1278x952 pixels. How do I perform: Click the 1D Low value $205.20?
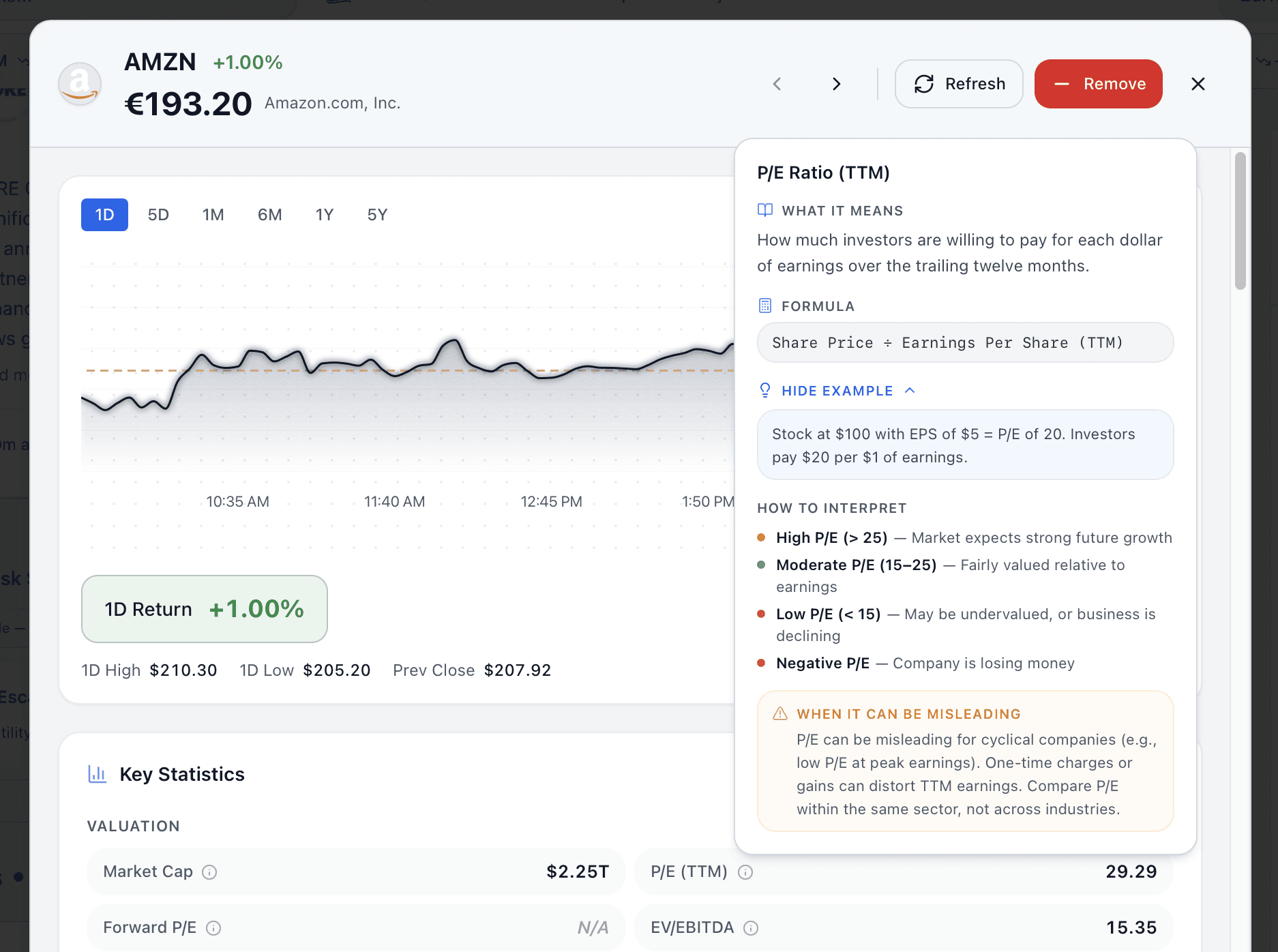click(337, 670)
